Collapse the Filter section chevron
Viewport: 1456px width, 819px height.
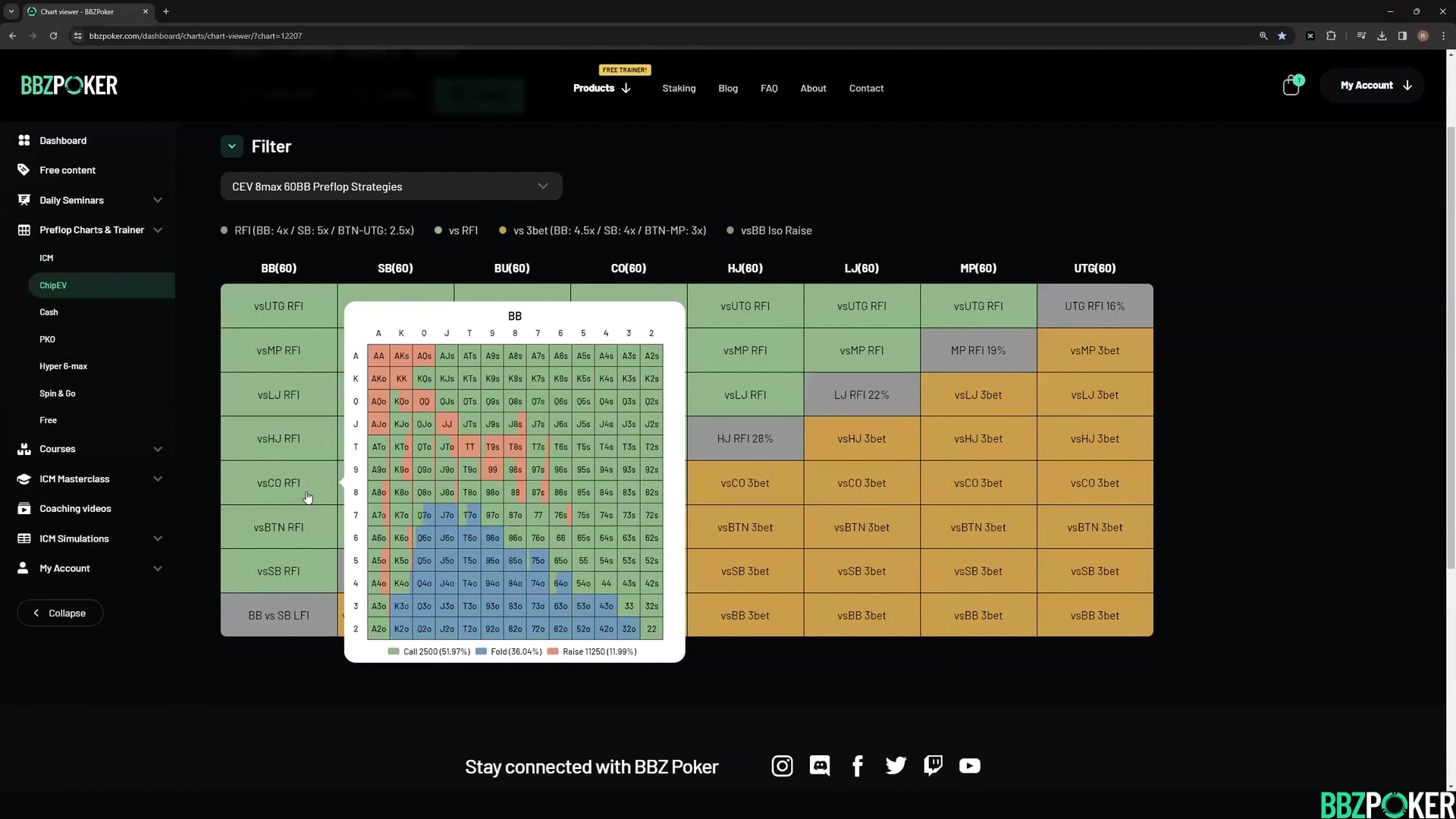232,146
